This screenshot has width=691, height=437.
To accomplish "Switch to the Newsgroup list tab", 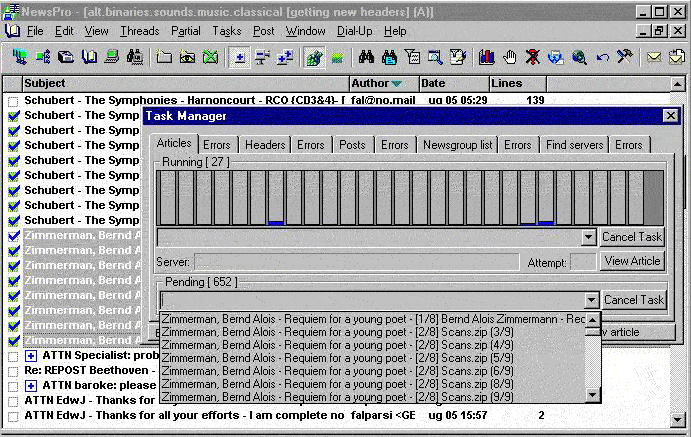I will pos(457,145).
